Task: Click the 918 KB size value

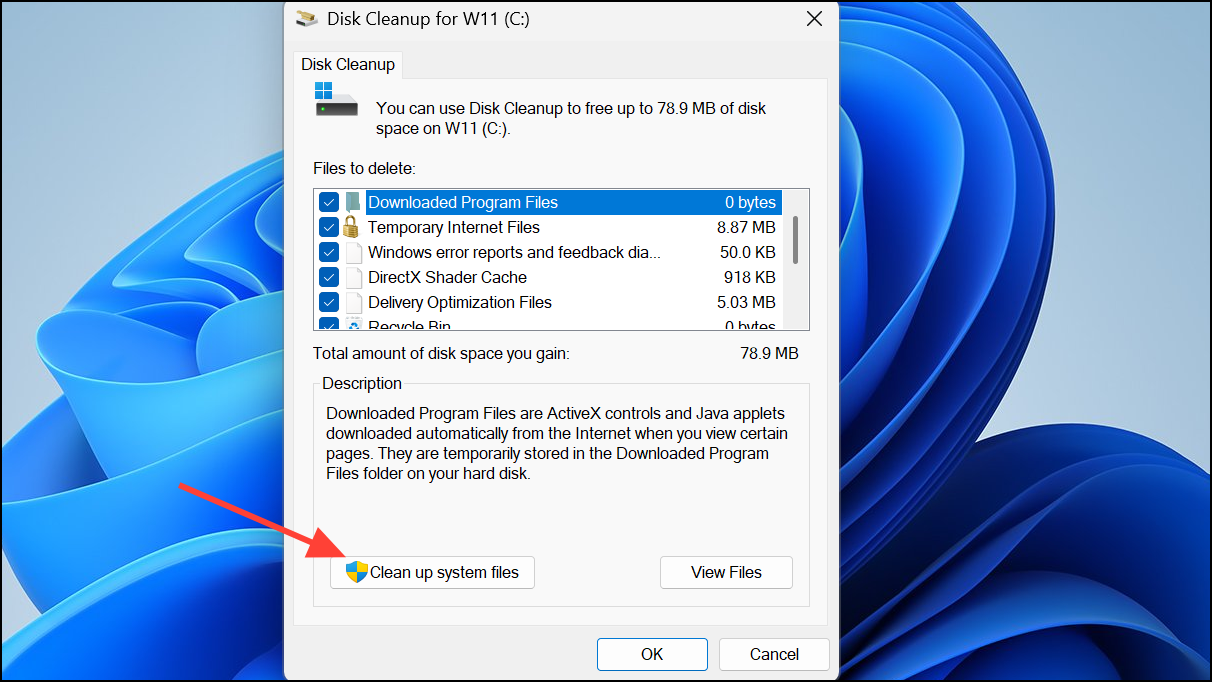Action: click(750, 277)
